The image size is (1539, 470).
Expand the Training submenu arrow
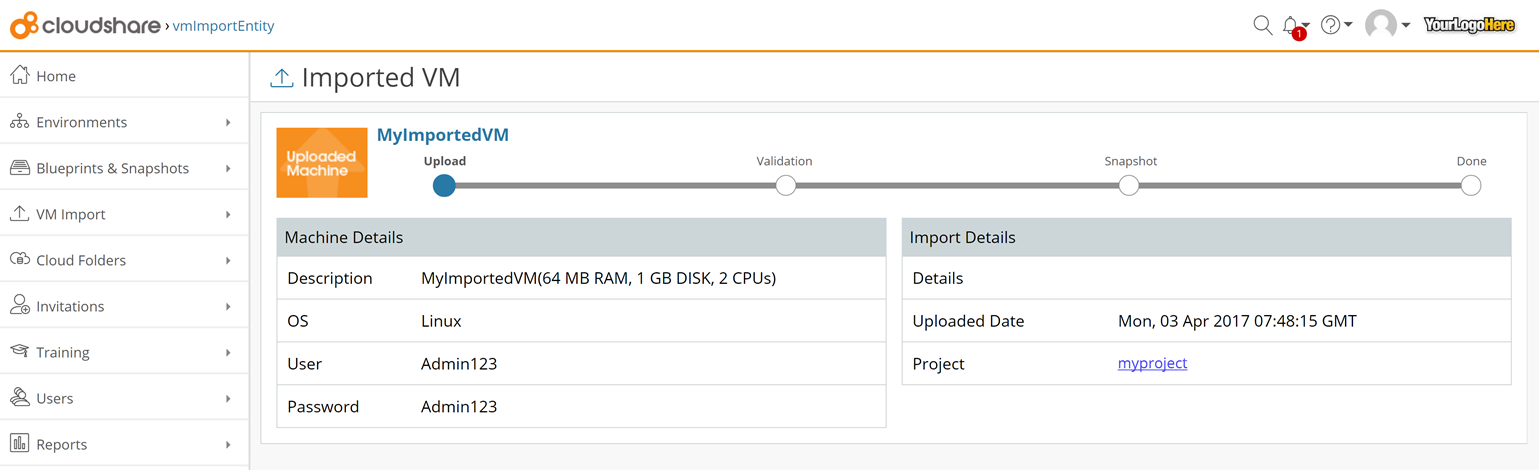click(x=228, y=352)
